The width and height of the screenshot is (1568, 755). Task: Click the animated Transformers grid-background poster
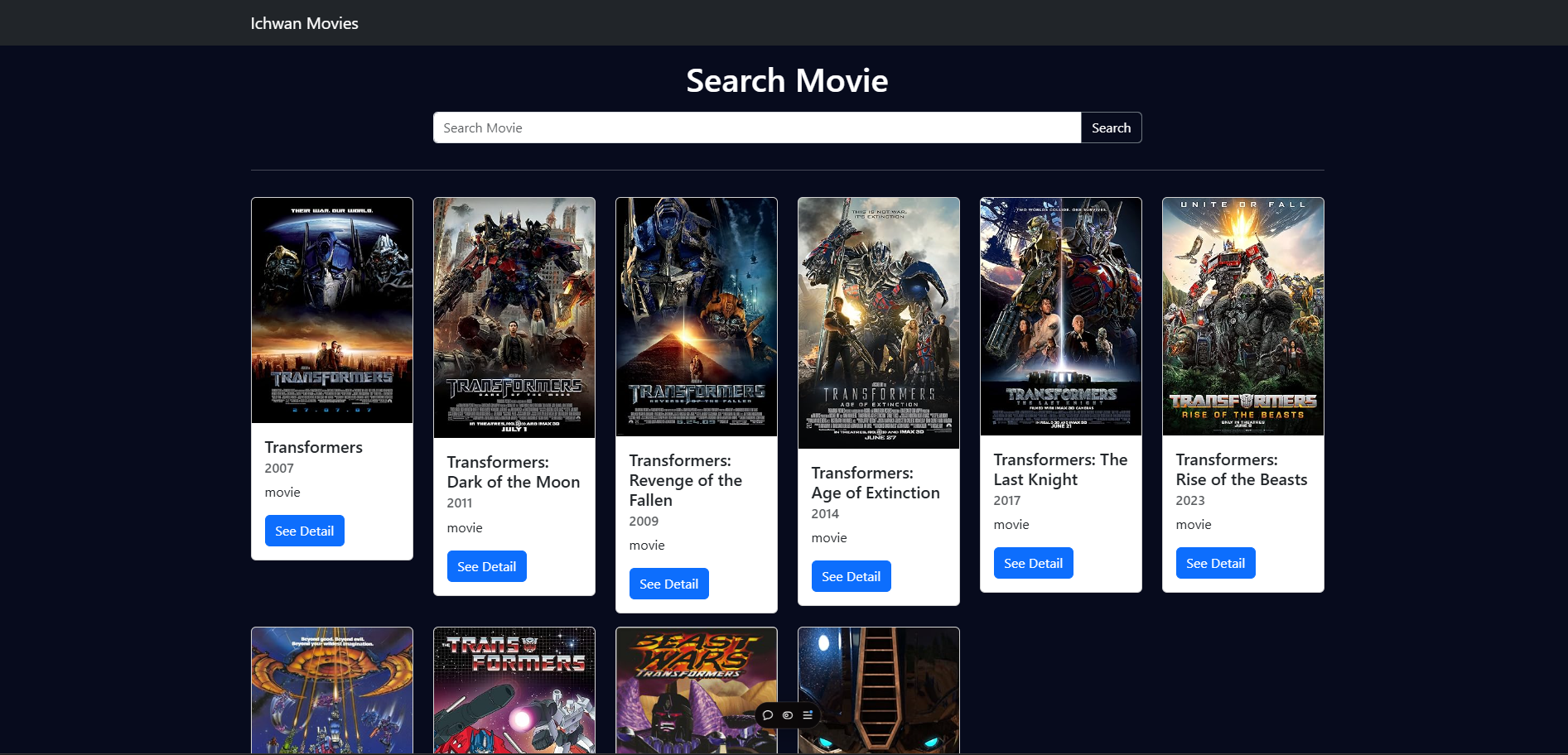tap(514, 690)
